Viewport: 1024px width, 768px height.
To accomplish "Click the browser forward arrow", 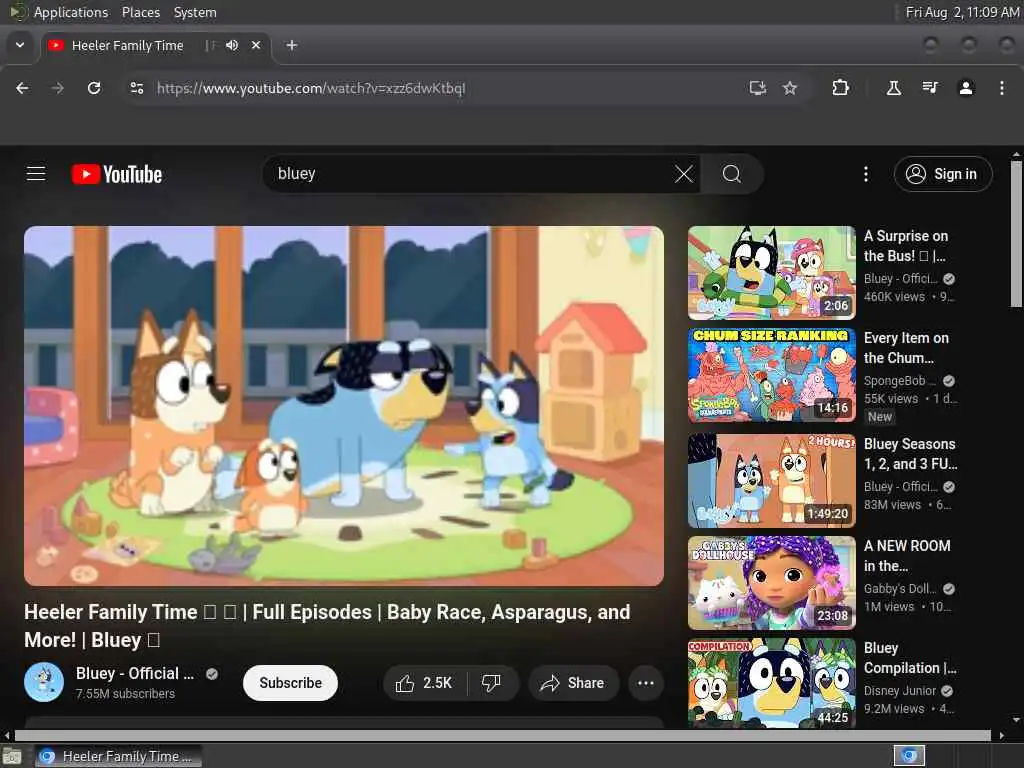I will coord(57,88).
